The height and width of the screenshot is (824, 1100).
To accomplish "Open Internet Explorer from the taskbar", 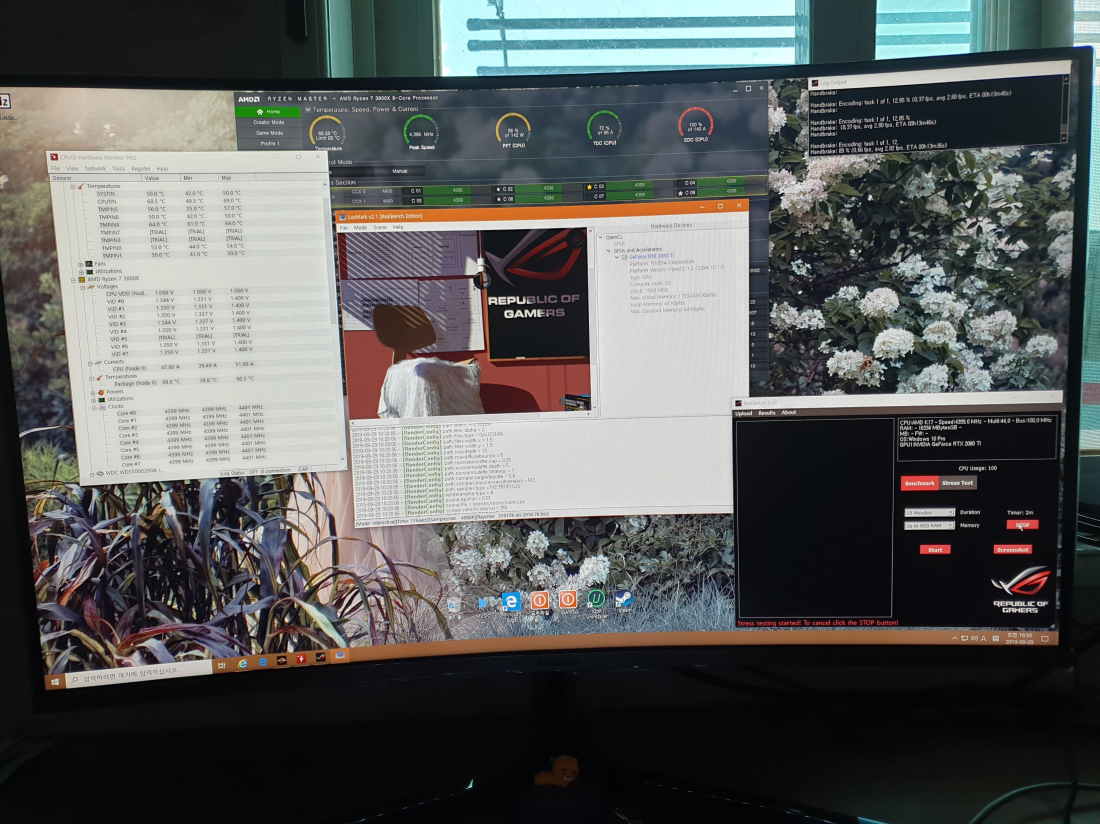I will 242,663.
